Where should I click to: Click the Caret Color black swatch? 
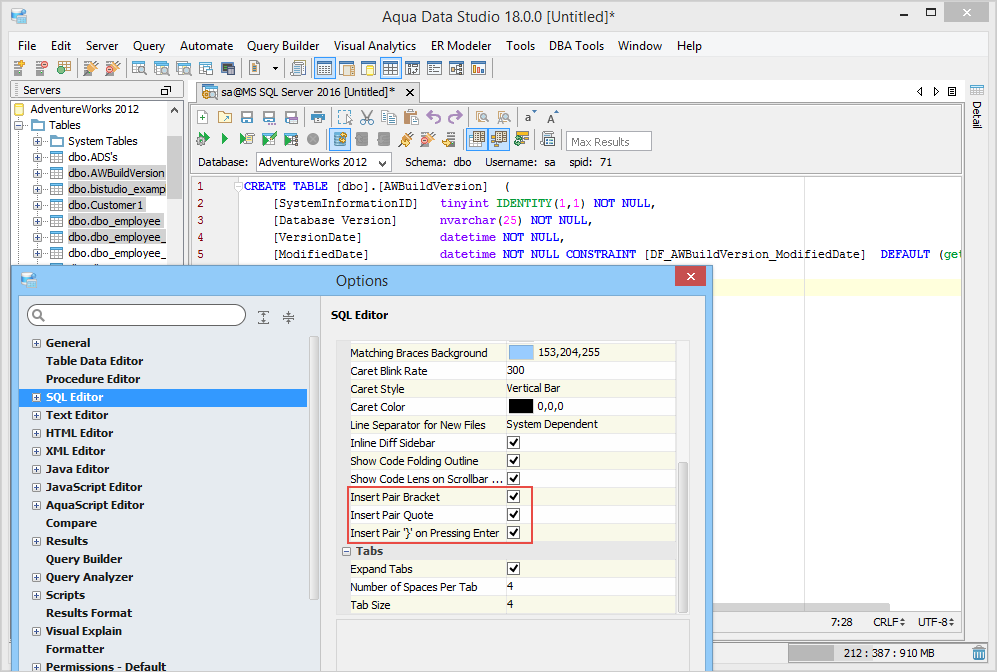[521, 406]
